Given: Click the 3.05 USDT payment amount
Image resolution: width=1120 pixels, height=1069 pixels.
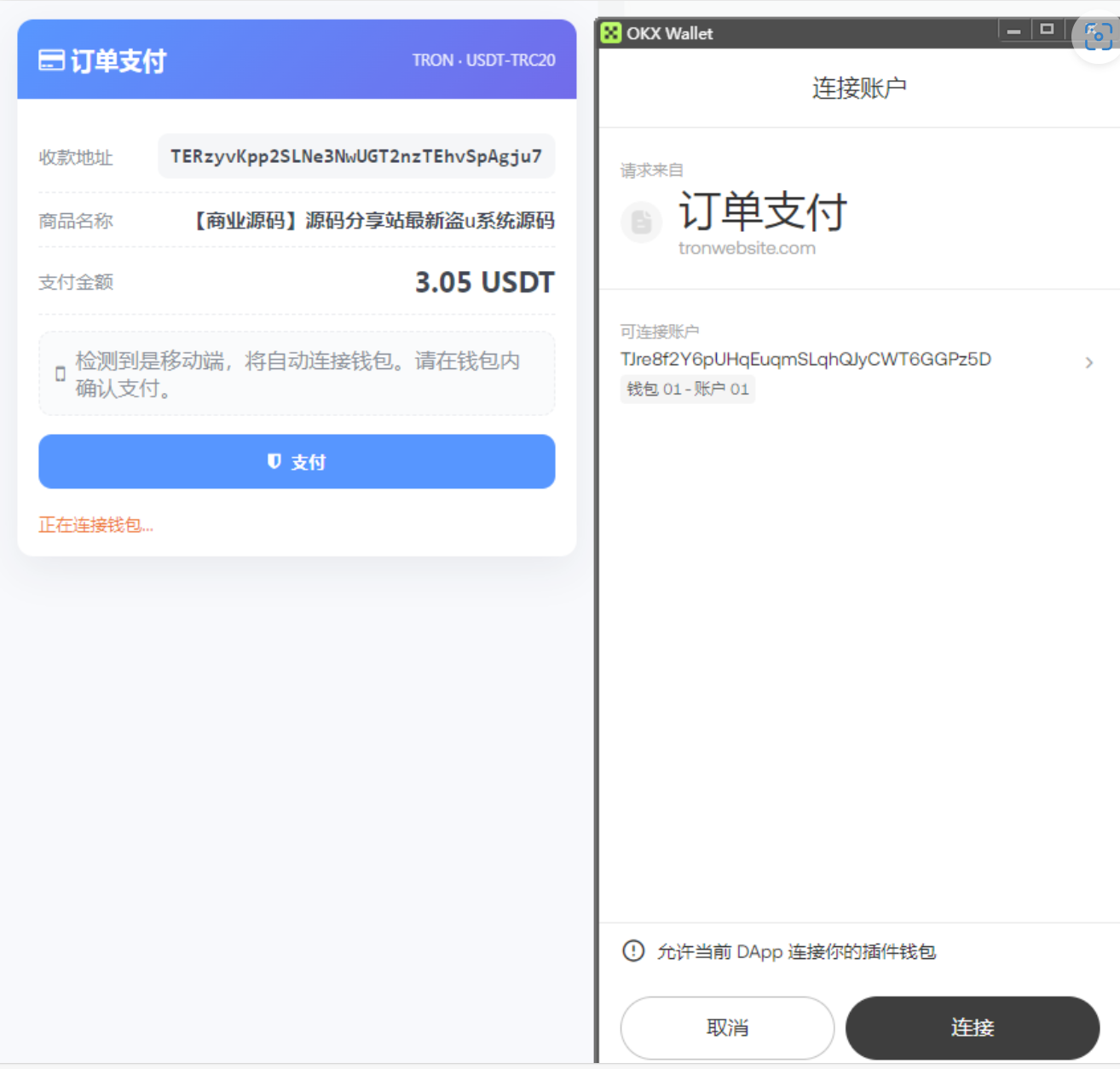Looking at the screenshot, I should (x=482, y=282).
